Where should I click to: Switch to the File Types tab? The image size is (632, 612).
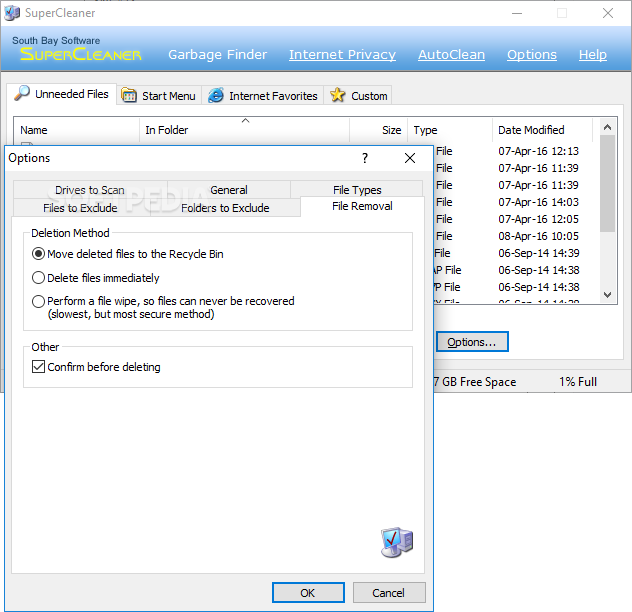(357, 190)
